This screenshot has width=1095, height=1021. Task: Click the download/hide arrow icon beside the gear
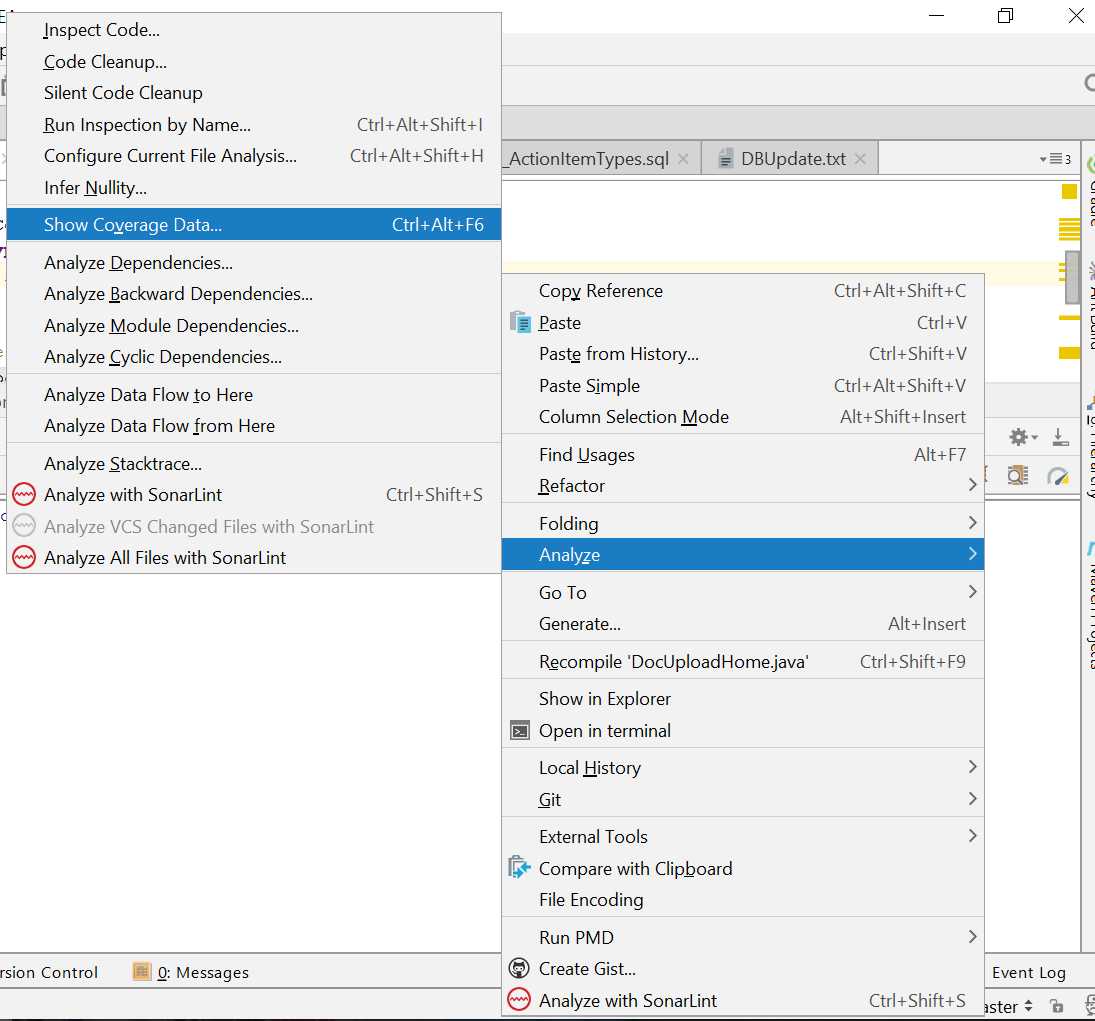pos(1060,437)
